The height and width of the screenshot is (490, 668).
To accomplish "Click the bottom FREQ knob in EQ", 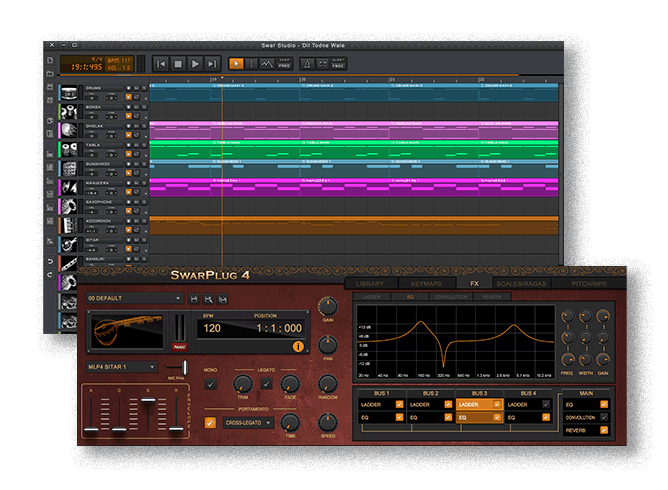I will click(567, 360).
